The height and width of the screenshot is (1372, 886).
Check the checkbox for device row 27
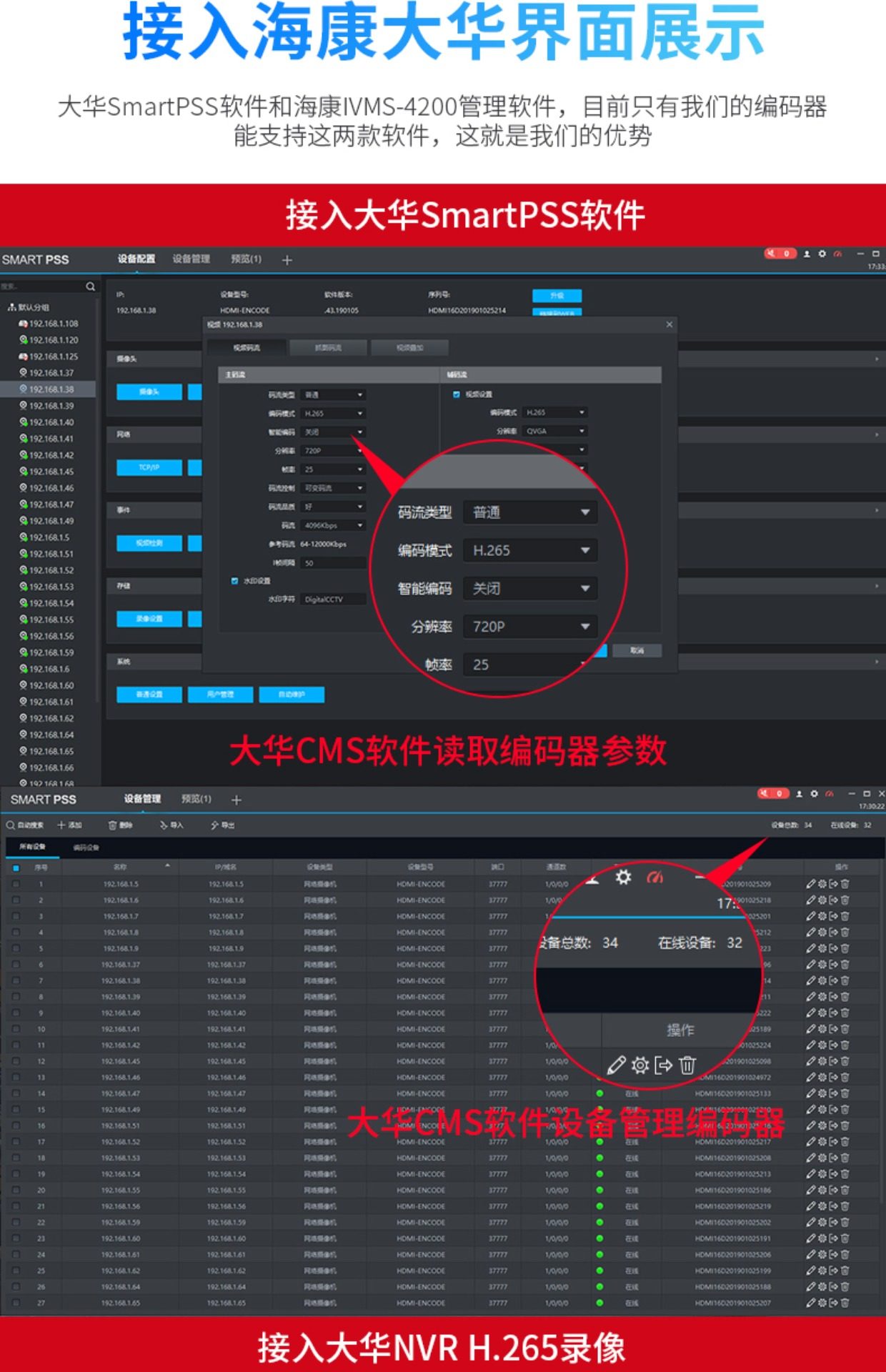click(16, 1303)
